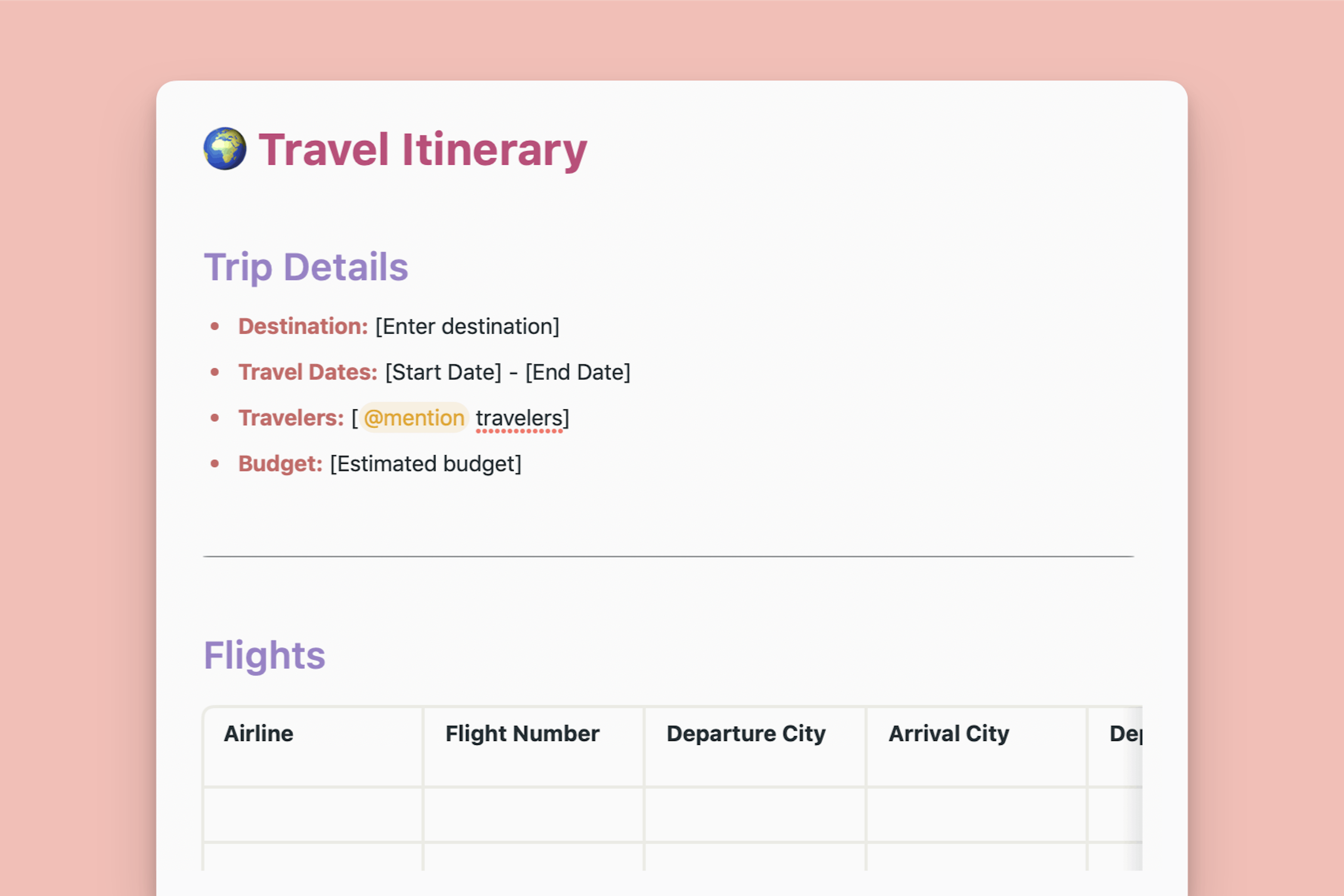
Task: Click the empty cell under Airline
Action: coord(313,815)
